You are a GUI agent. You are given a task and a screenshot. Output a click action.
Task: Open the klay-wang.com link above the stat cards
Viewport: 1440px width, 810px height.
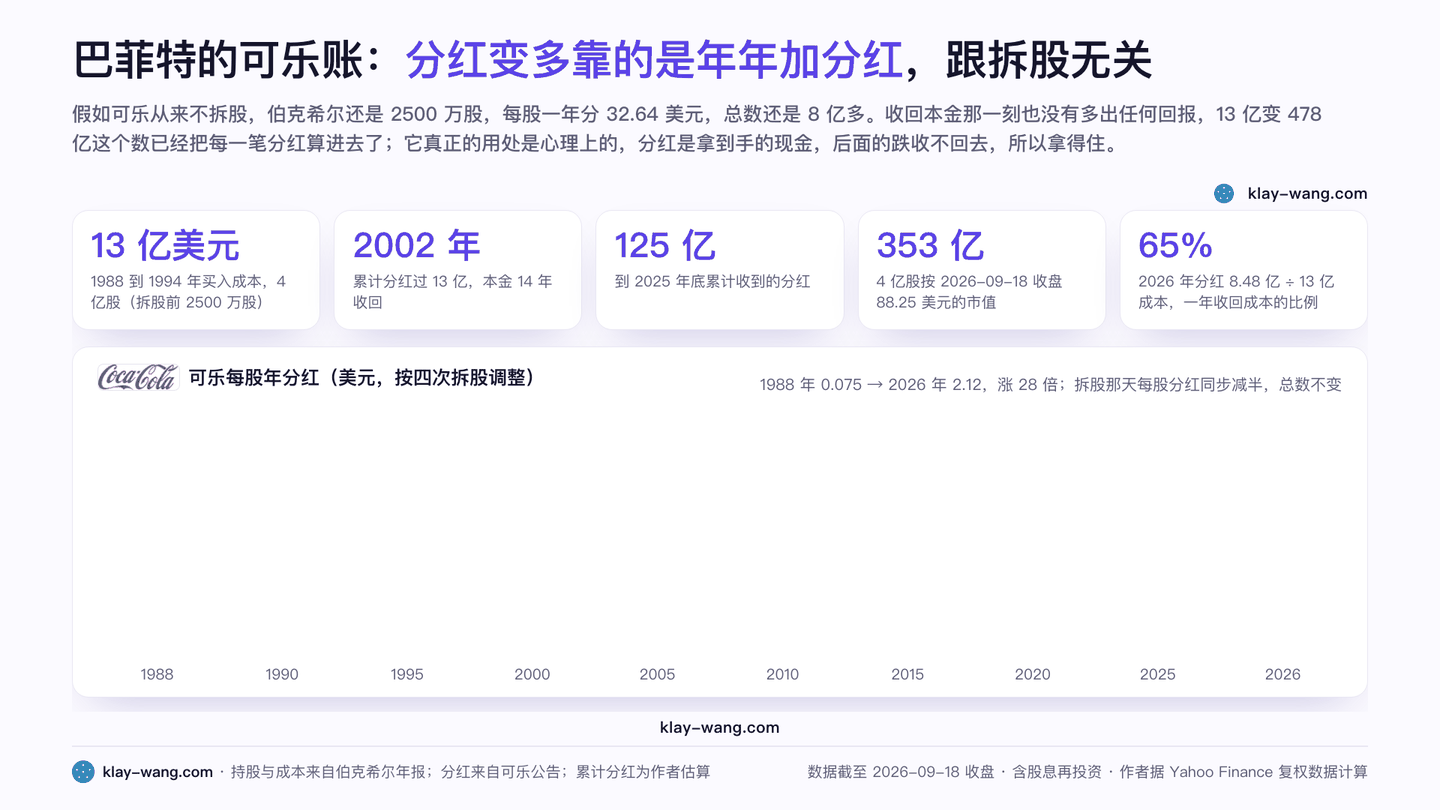pos(1307,194)
